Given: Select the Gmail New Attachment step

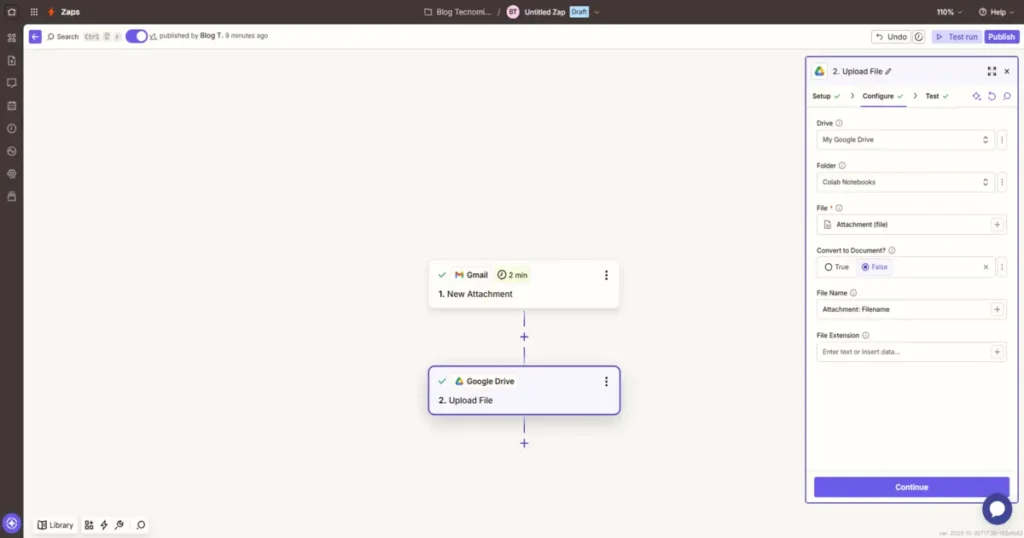Looking at the screenshot, I should pyautogui.click(x=524, y=285).
